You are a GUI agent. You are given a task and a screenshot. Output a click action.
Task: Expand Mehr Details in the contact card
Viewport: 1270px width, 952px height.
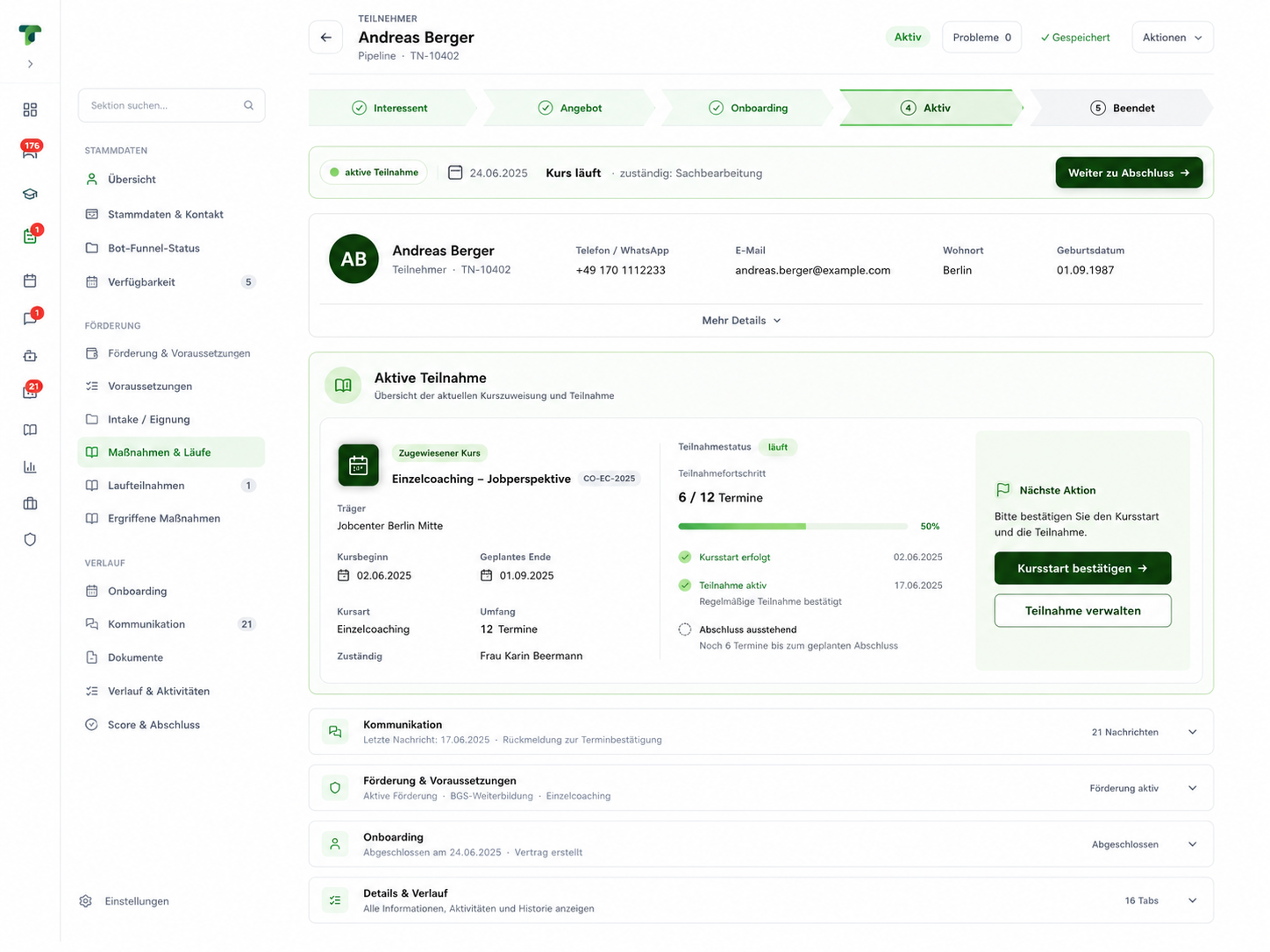pyautogui.click(x=741, y=321)
